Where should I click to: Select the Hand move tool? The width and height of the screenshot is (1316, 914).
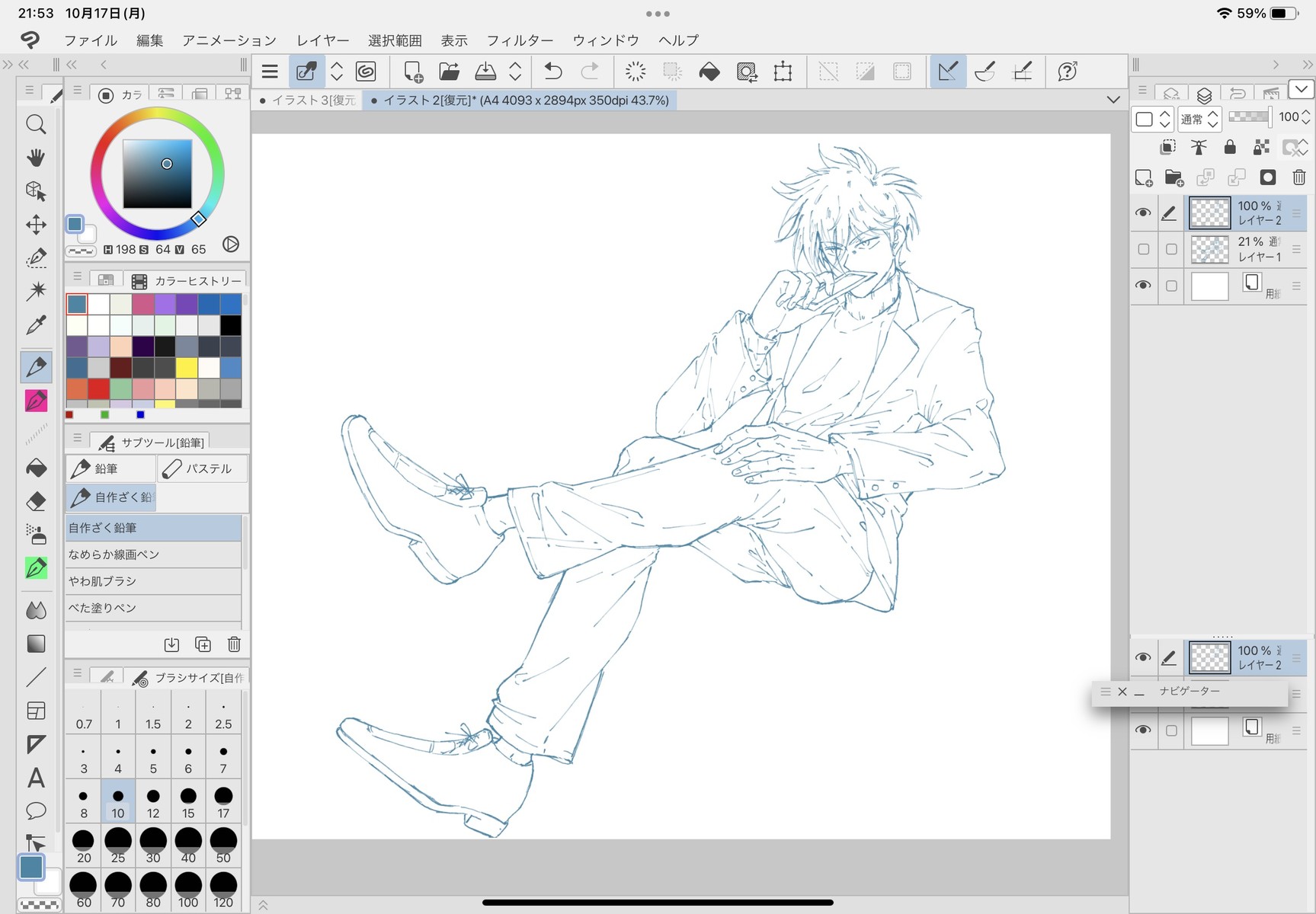coord(36,158)
